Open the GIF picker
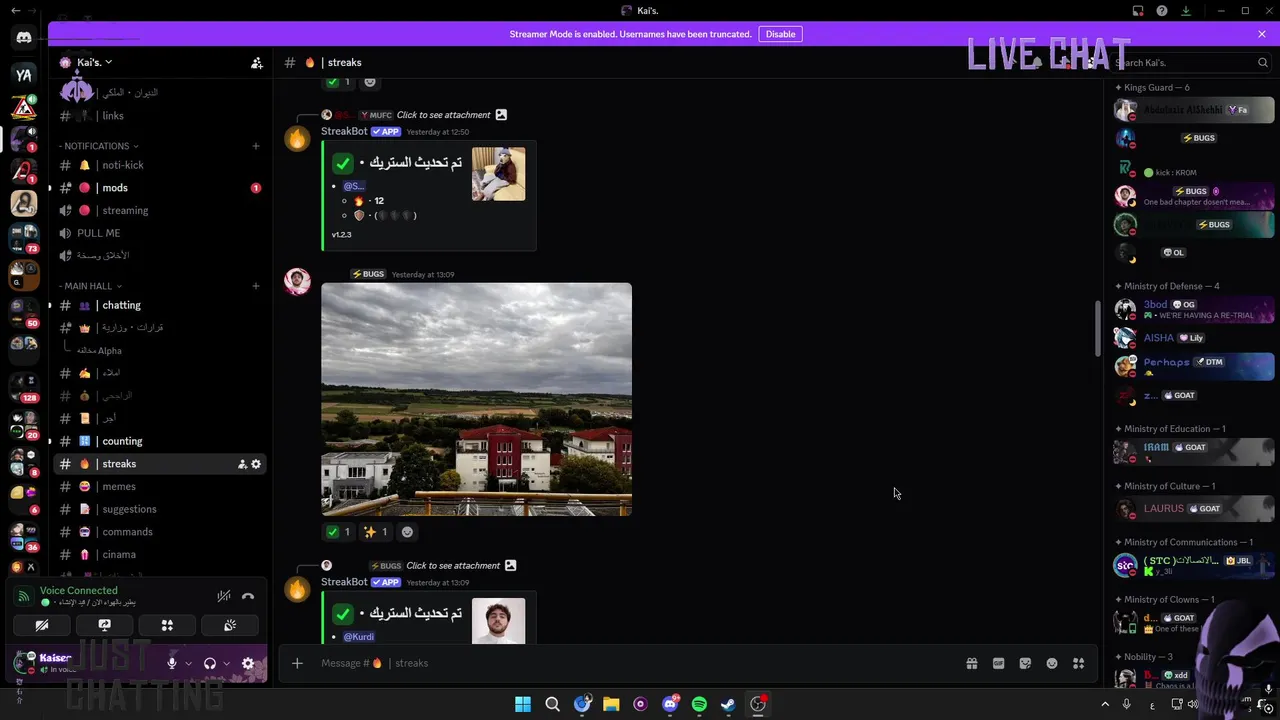 tap(998, 663)
